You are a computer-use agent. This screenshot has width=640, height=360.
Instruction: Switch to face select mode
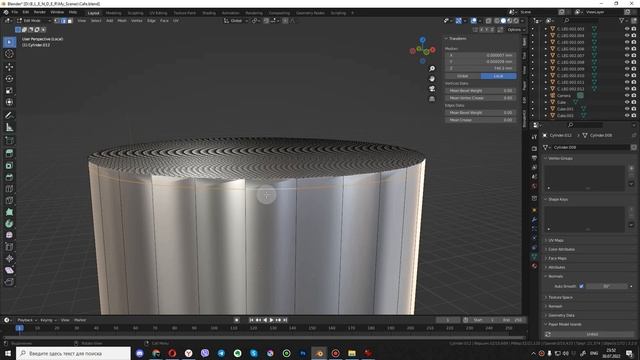[x=70, y=20]
